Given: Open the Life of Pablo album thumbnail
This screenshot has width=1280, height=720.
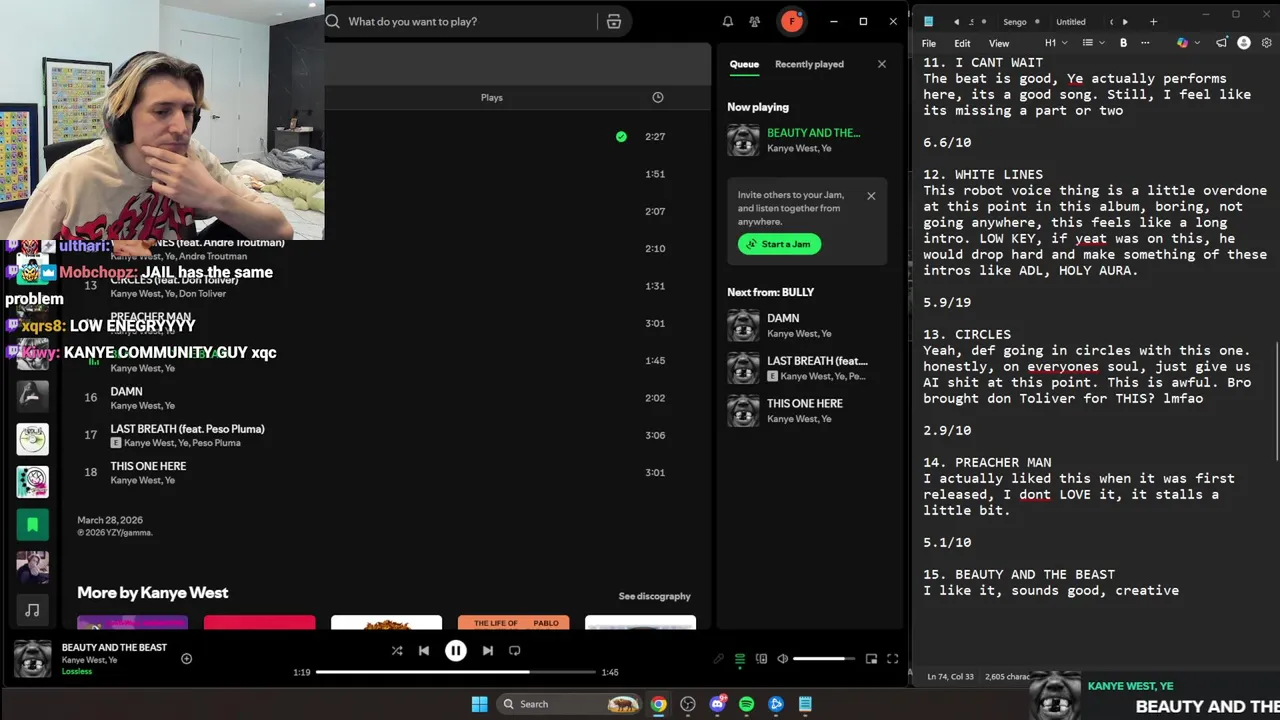Looking at the screenshot, I should [513, 623].
